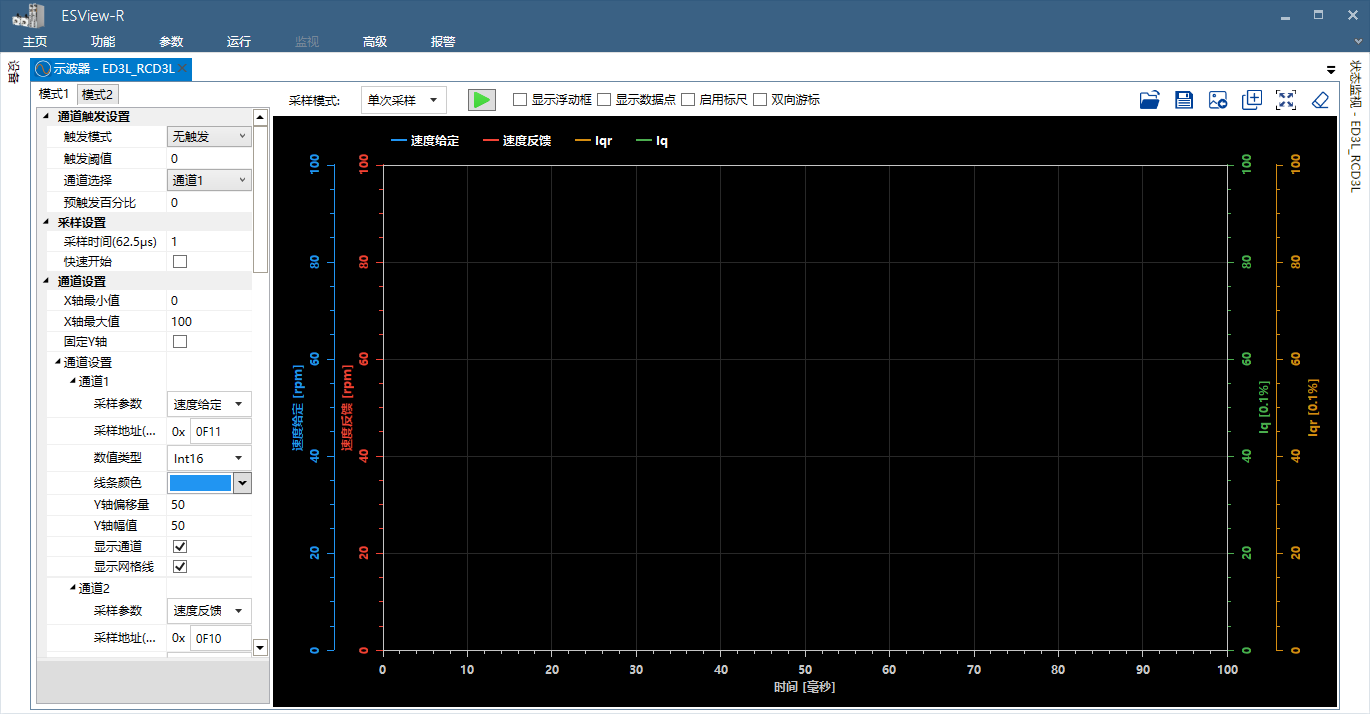Click settings panel scroll up arrow
The height and width of the screenshot is (714, 1370).
tap(260, 117)
